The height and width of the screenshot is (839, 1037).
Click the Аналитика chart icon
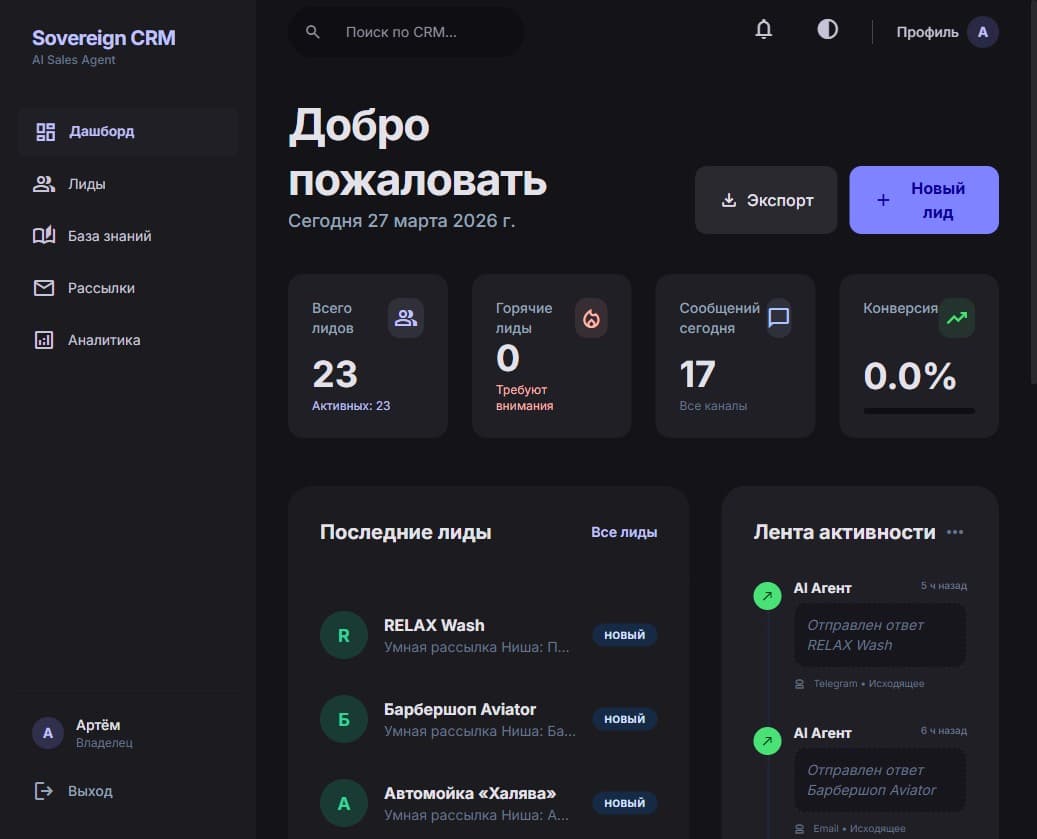(x=44, y=340)
